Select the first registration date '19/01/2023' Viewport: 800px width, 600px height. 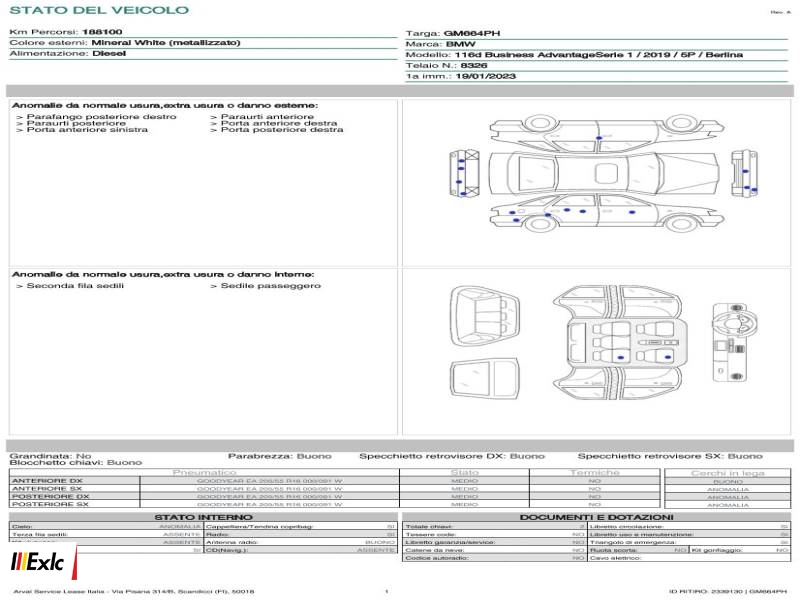[x=486, y=76]
